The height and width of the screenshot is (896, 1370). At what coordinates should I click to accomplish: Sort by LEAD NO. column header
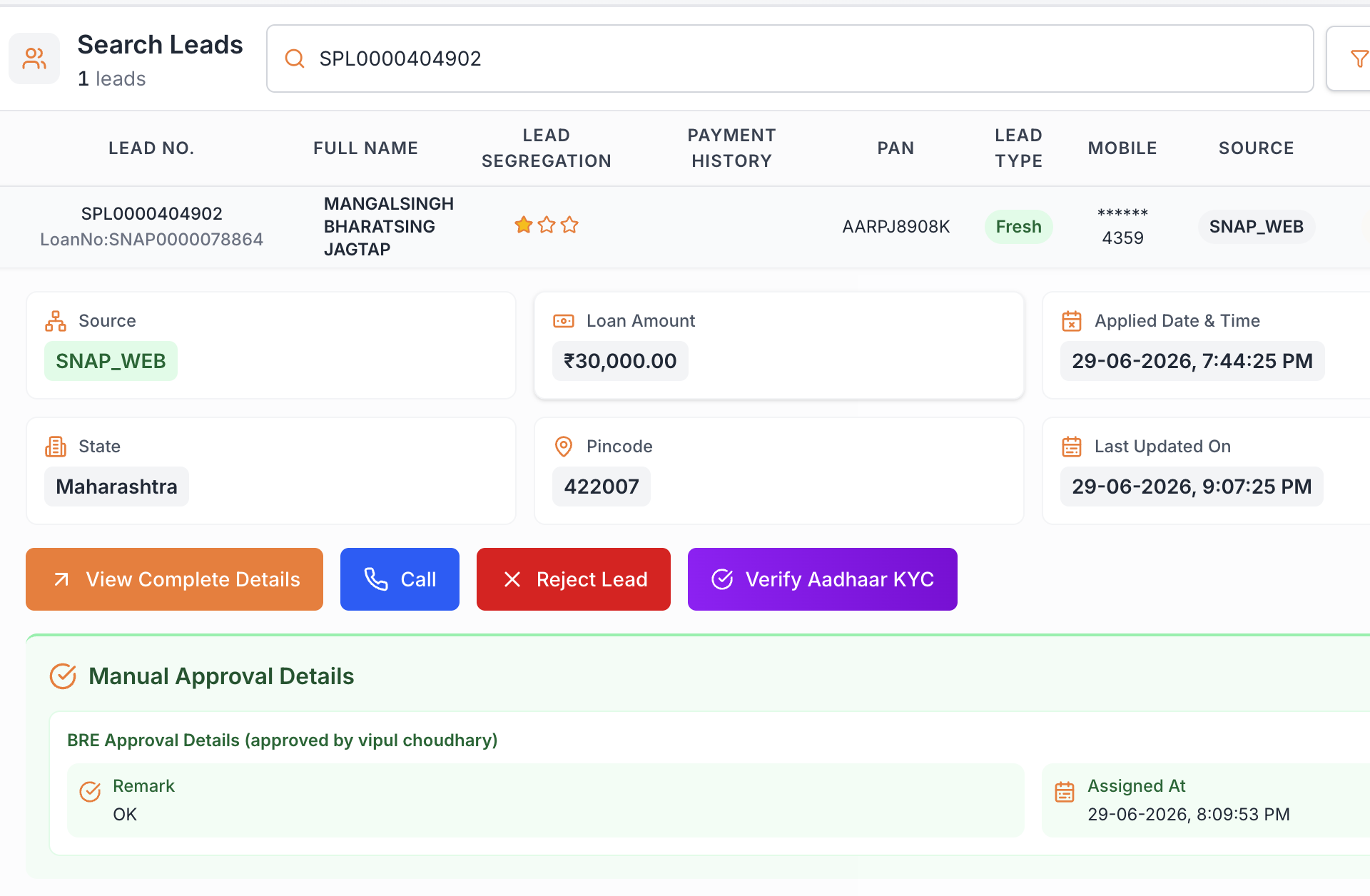coord(151,148)
